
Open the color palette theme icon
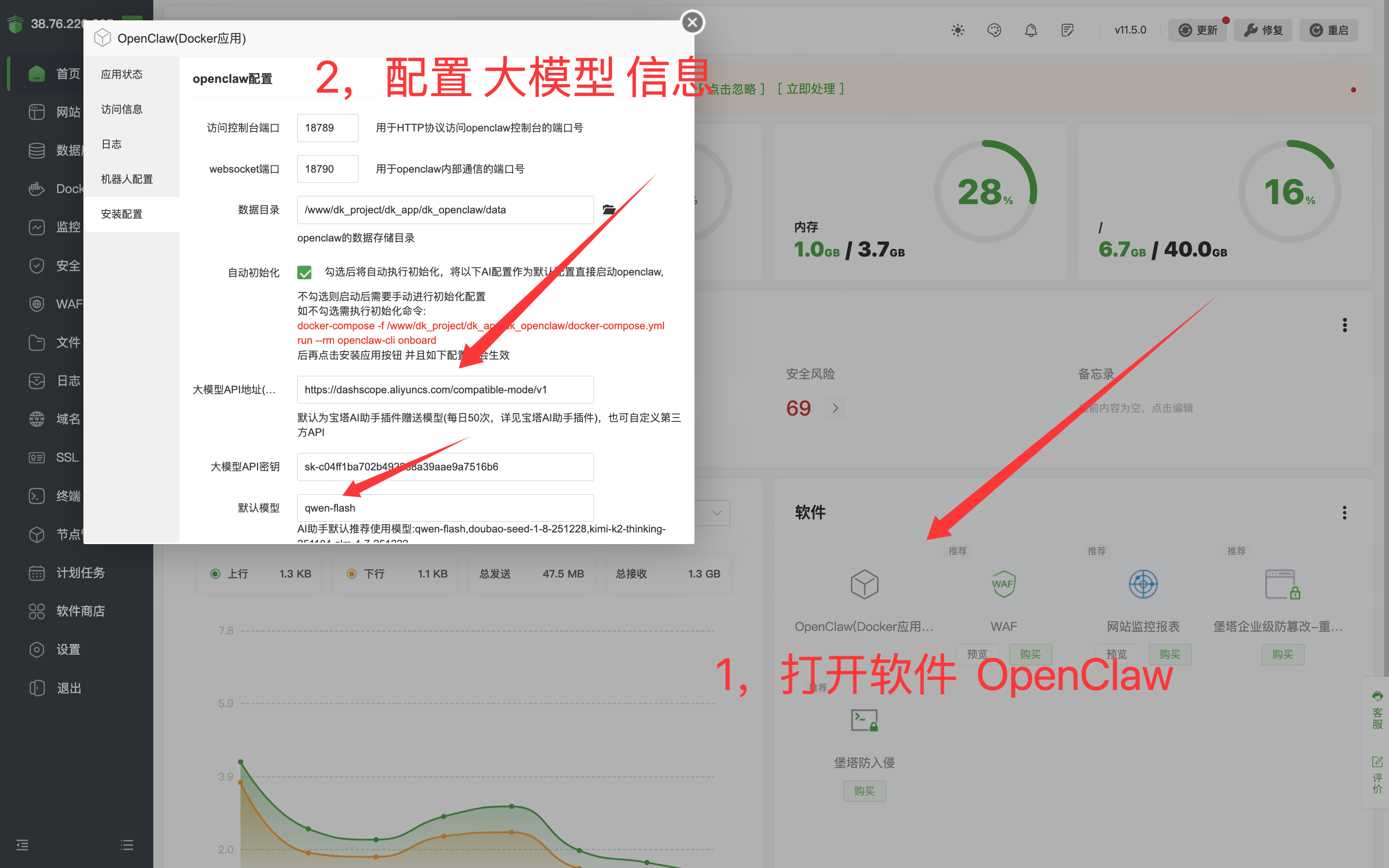point(994,30)
